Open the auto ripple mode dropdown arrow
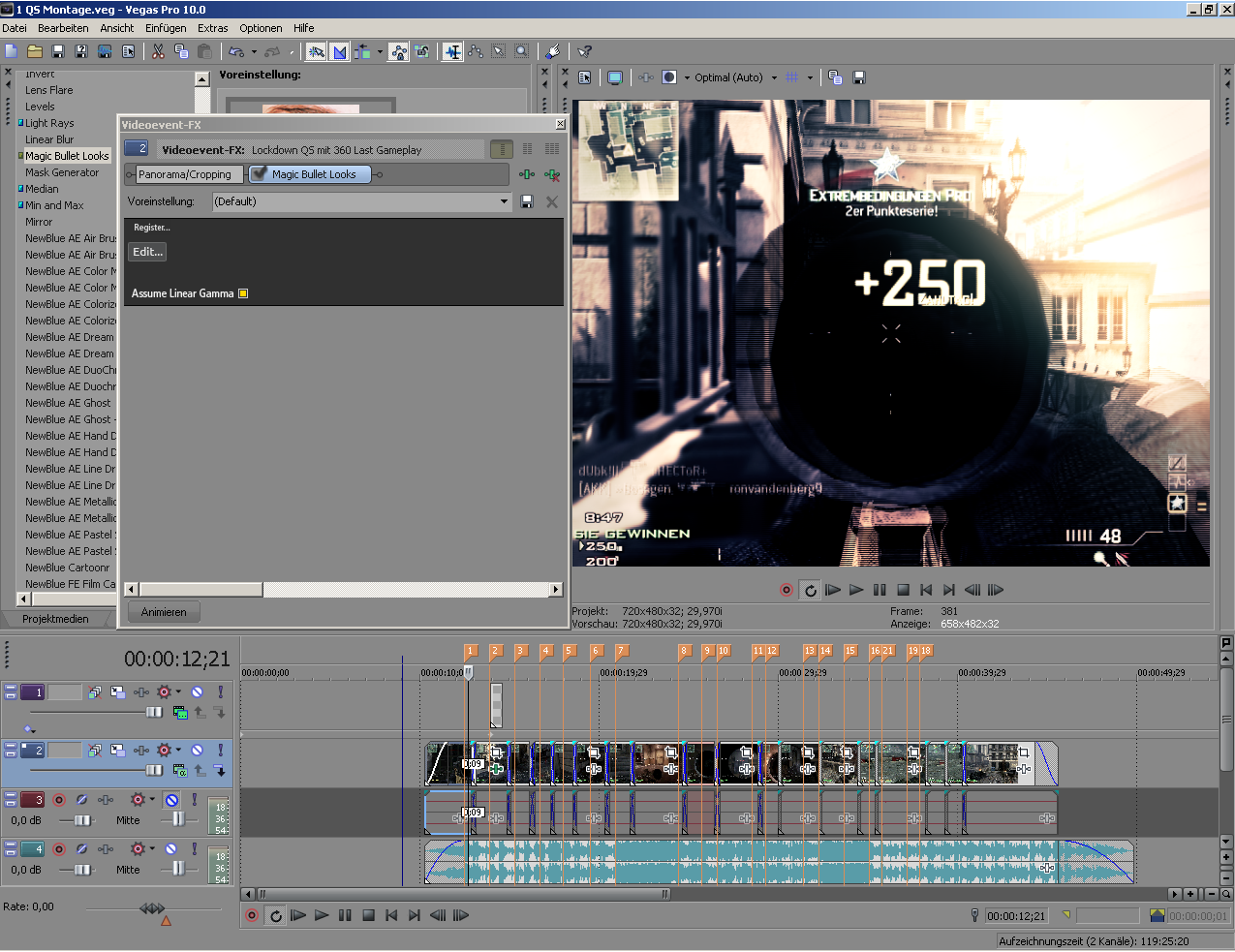This screenshot has height=952, width=1235. point(380,51)
